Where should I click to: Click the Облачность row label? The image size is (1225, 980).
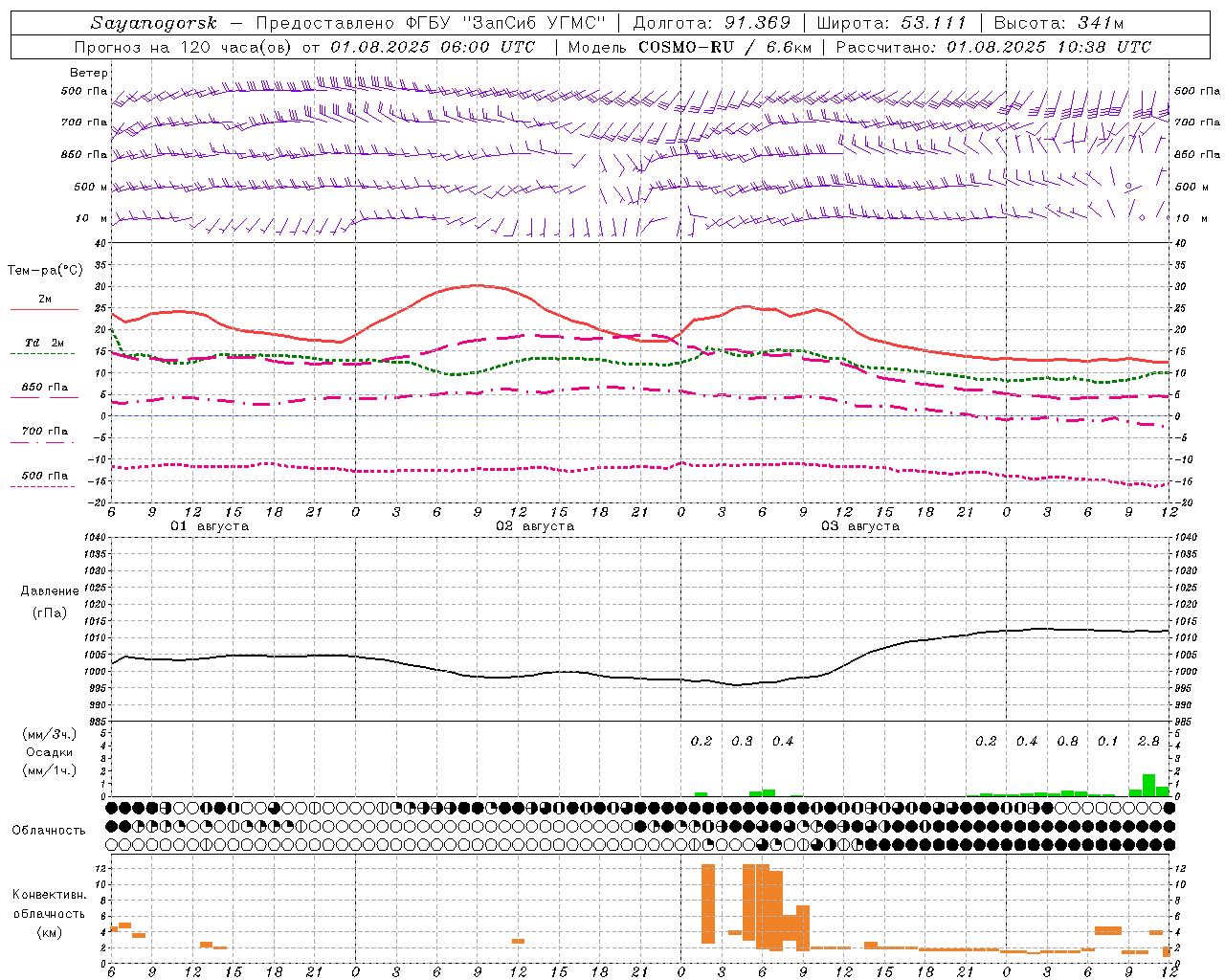click(49, 830)
